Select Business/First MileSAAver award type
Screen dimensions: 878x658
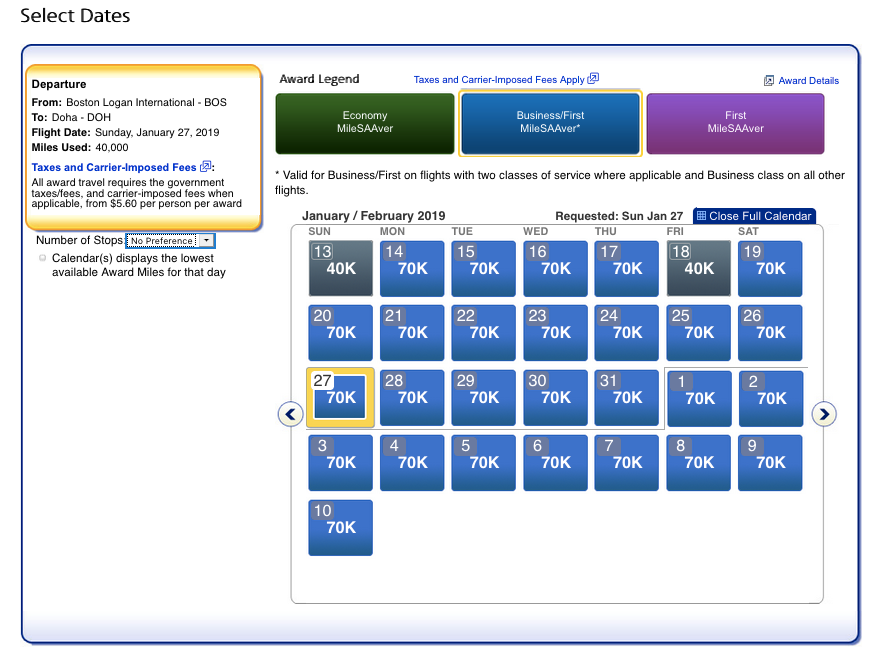[550, 123]
